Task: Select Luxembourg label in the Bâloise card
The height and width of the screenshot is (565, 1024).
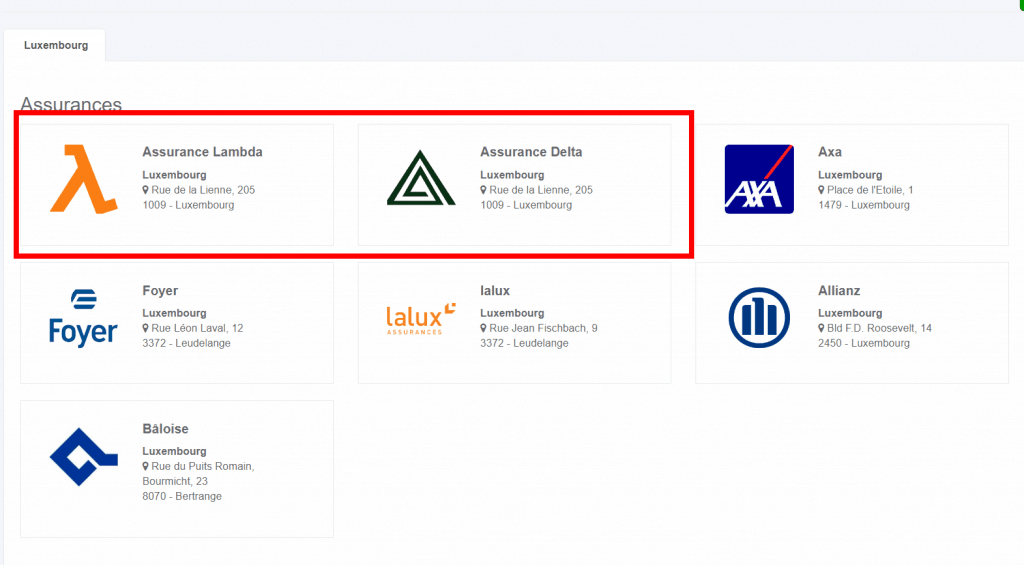Action: point(174,451)
